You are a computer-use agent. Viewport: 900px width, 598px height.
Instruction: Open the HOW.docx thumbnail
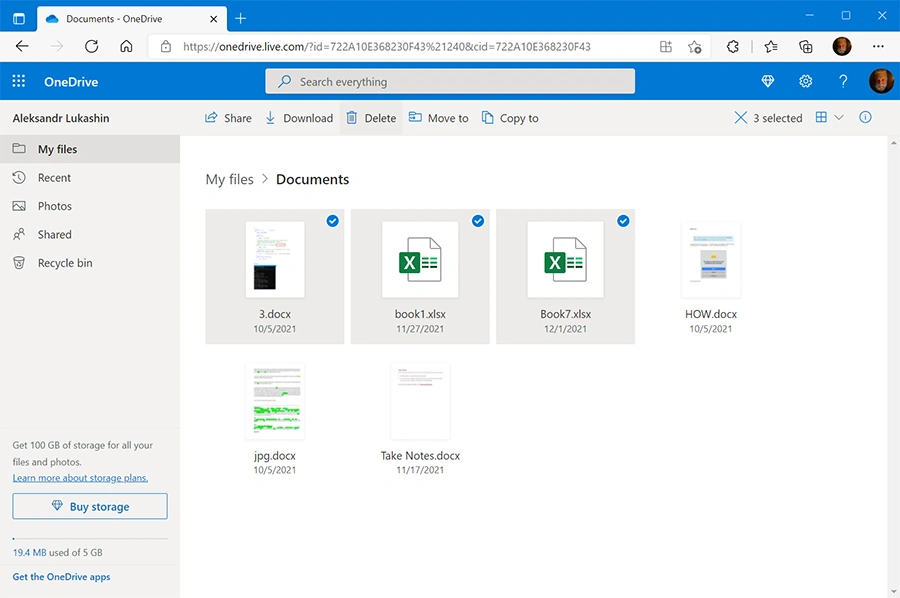711,259
